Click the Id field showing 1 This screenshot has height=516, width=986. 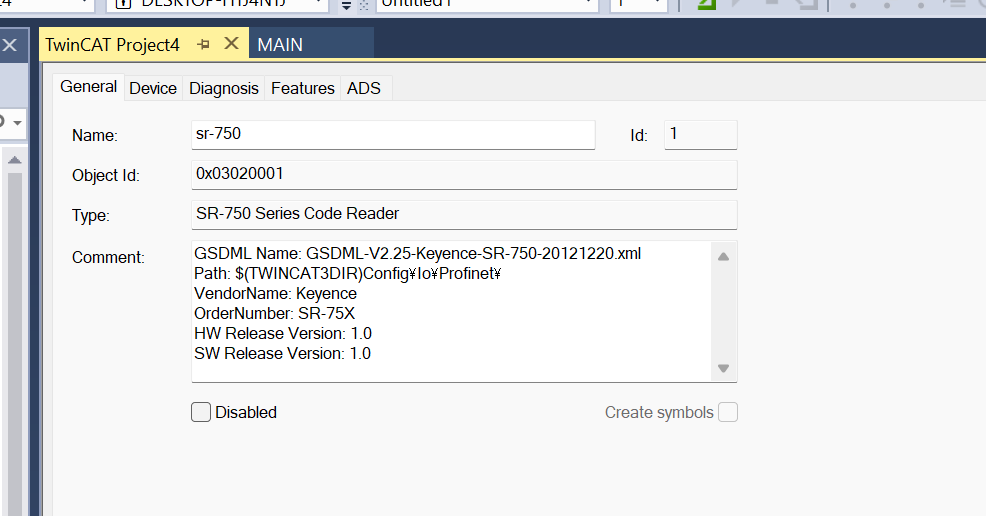pos(701,134)
